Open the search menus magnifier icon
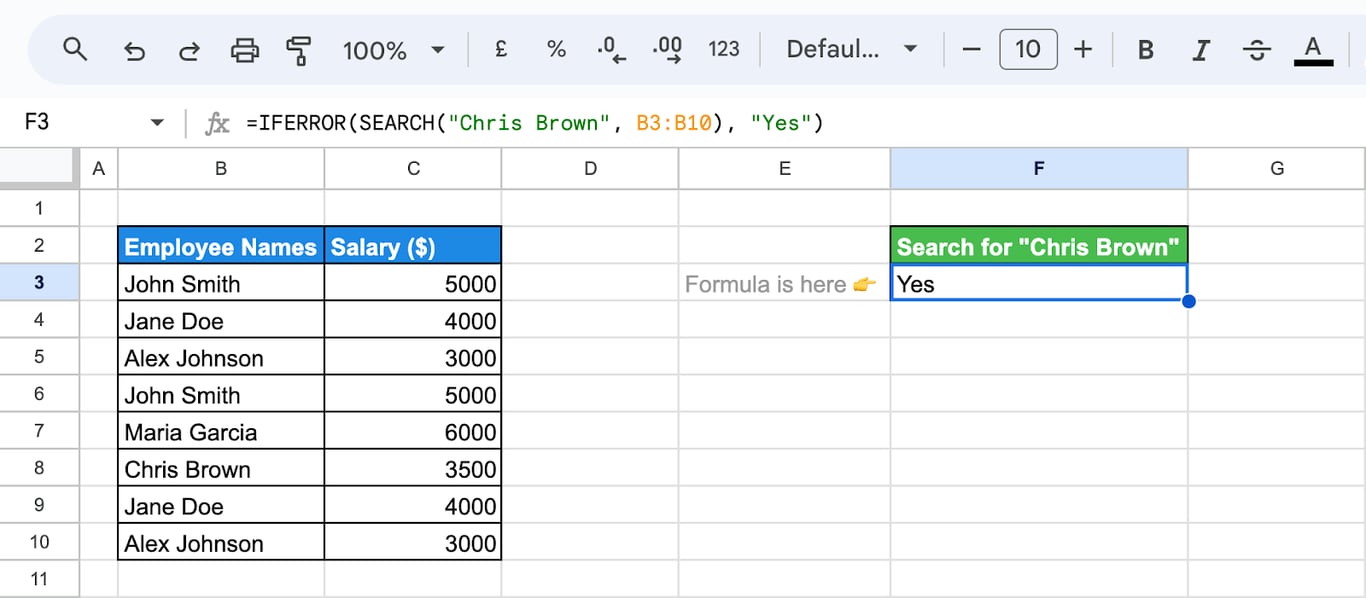 pyautogui.click(x=75, y=49)
